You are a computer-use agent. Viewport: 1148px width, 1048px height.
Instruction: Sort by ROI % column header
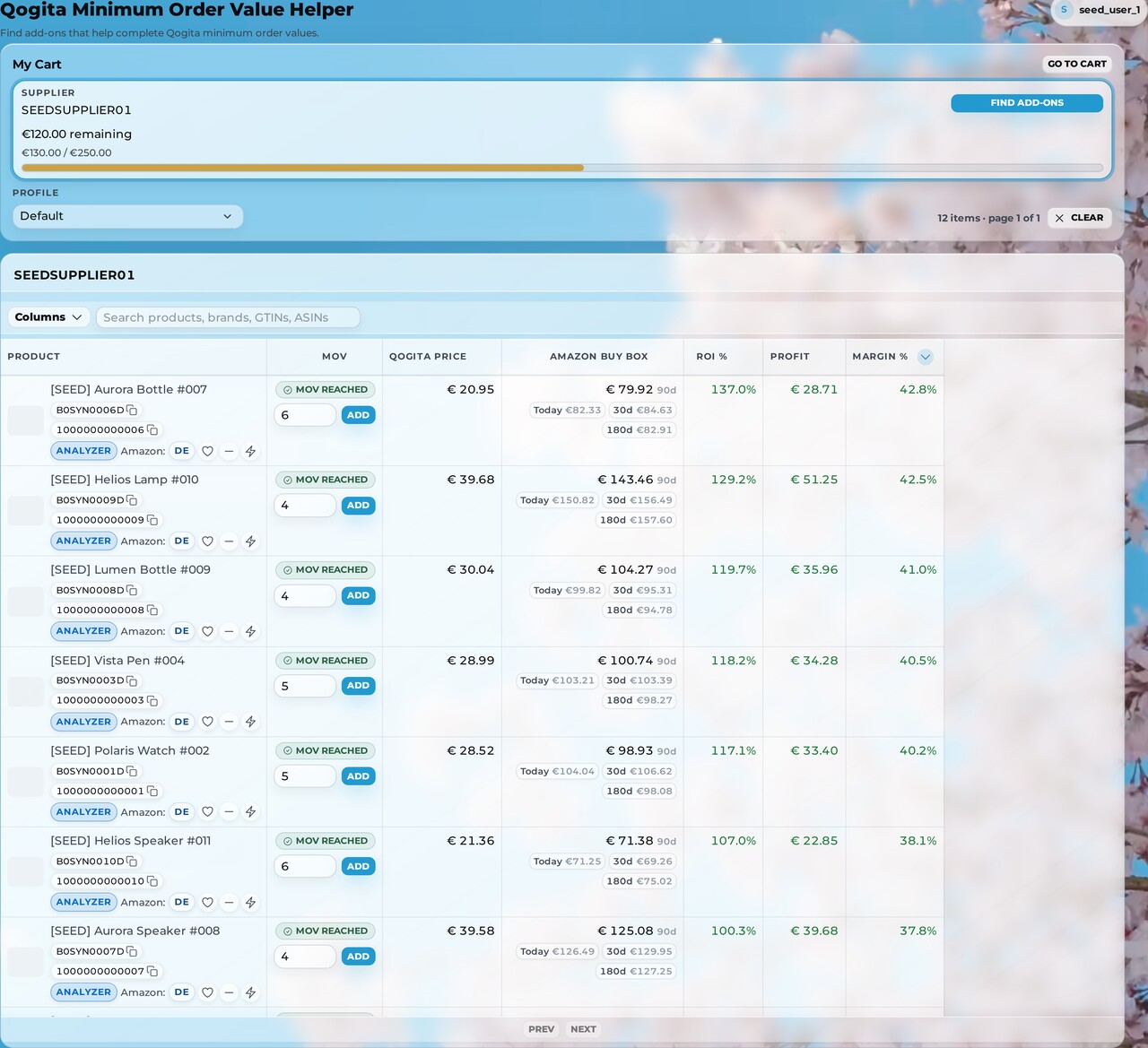pos(712,357)
